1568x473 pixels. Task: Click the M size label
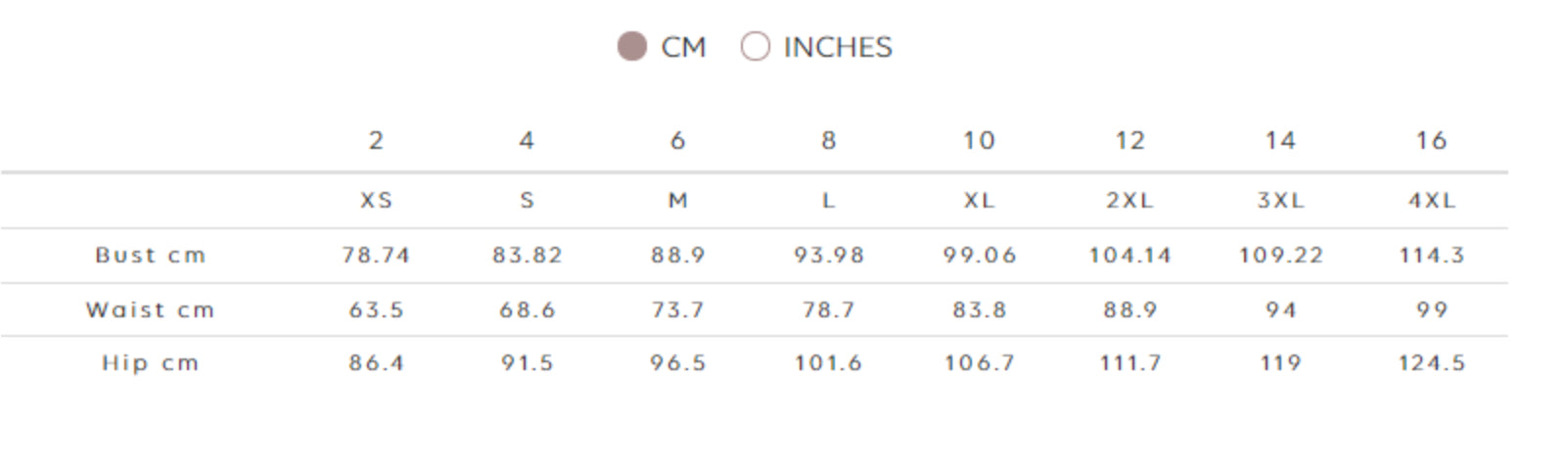677,201
